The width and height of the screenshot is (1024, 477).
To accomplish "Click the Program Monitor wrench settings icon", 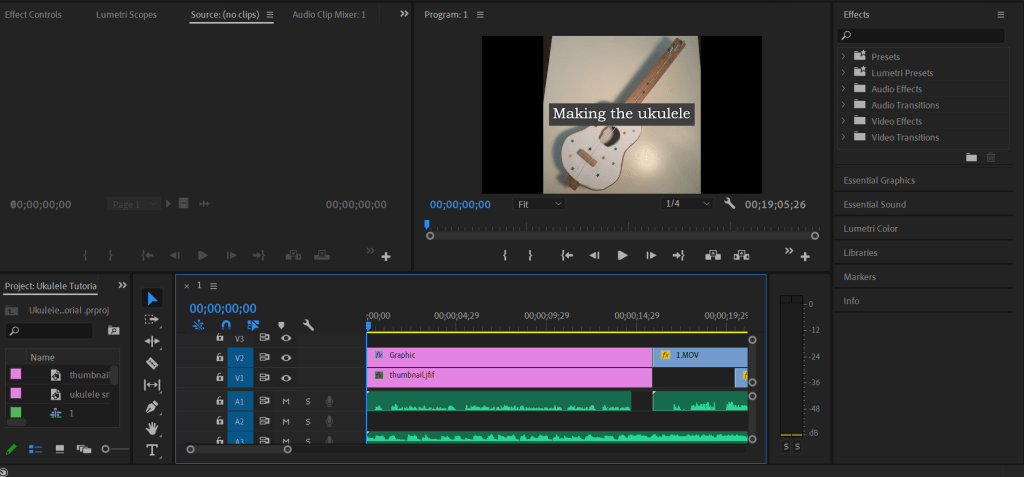I will (730, 204).
